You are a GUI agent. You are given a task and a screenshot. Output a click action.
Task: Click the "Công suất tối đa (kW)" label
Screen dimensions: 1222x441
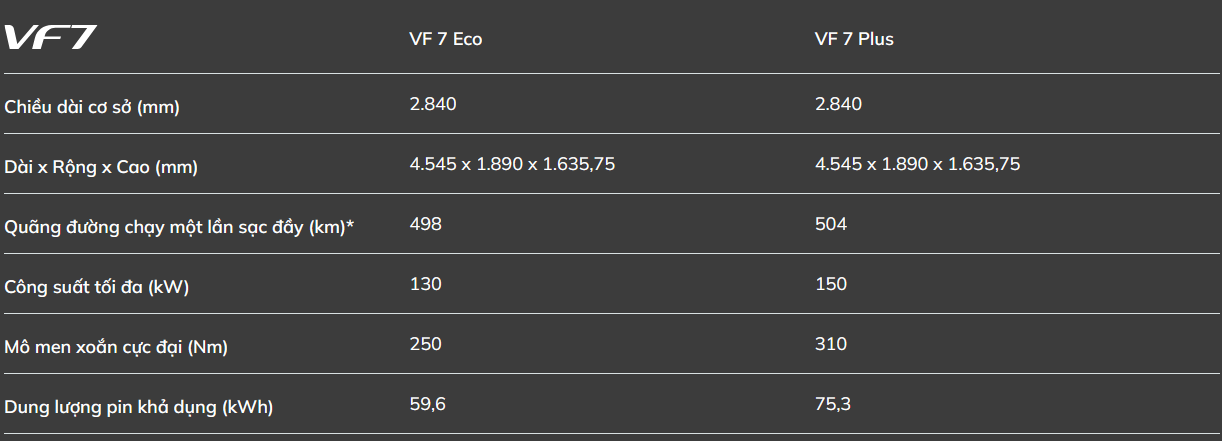click(97, 287)
